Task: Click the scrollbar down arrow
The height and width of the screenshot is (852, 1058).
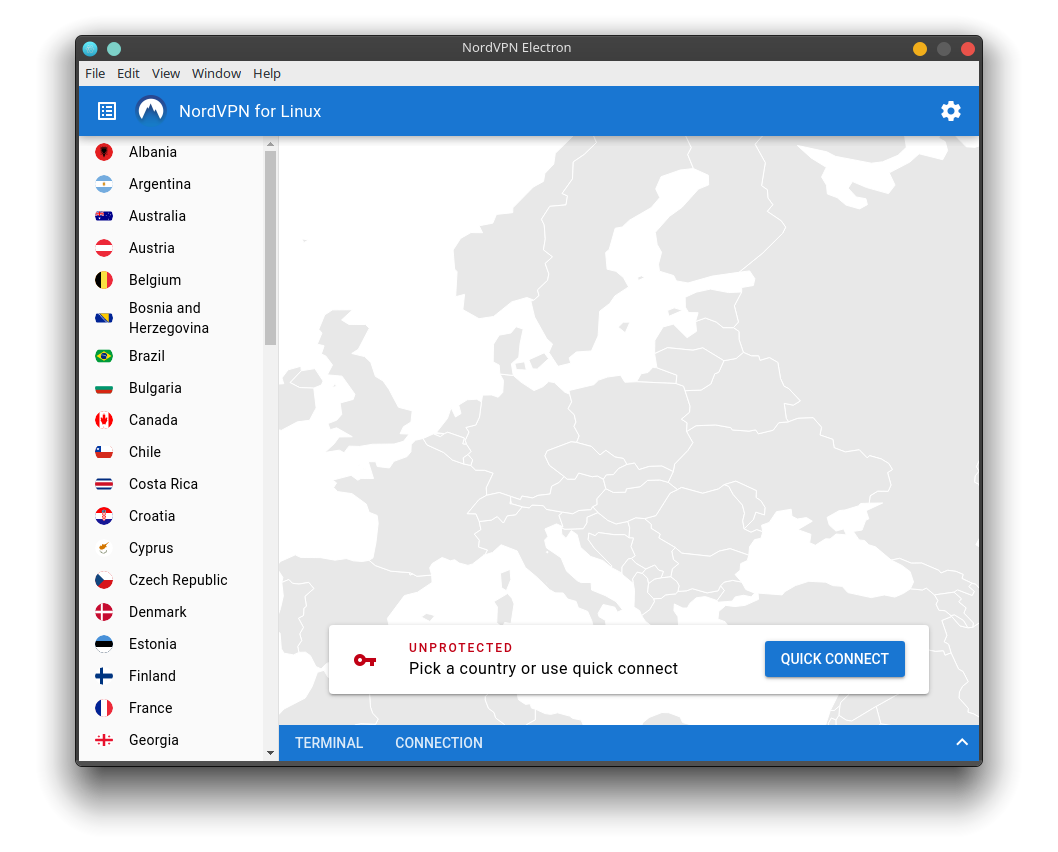Action: 271,753
